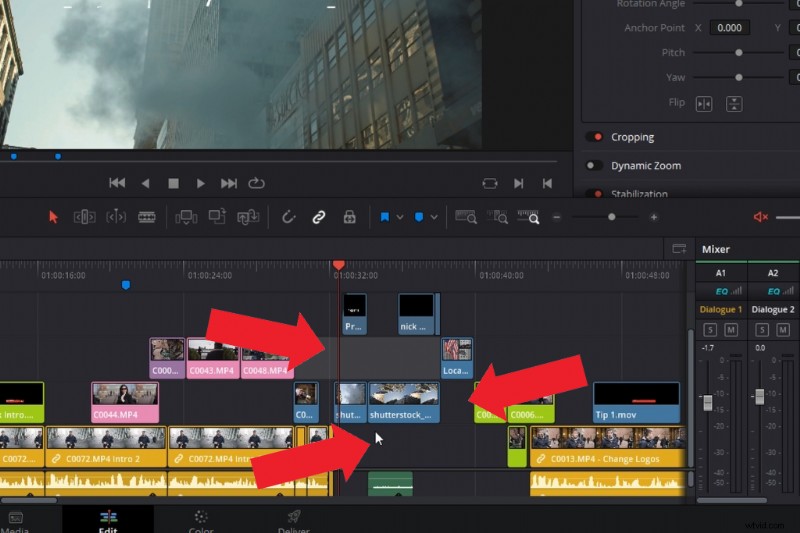Switch to the Color page
This screenshot has height=533, width=800.
(x=201, y=522)
